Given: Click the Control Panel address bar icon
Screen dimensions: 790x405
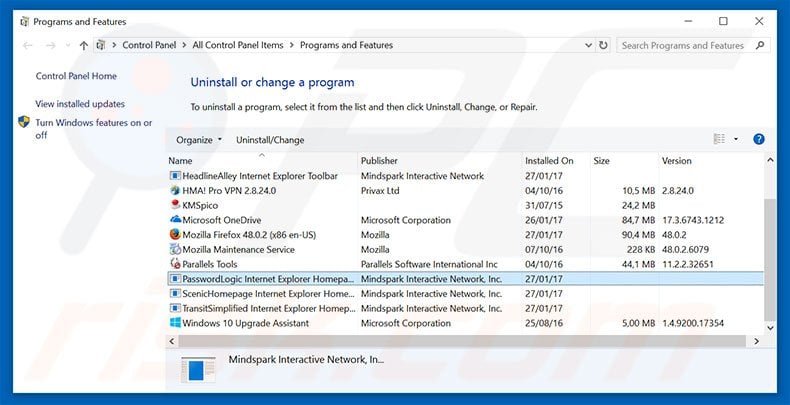Looking at the screenshot, I should [x=101, y=45].
